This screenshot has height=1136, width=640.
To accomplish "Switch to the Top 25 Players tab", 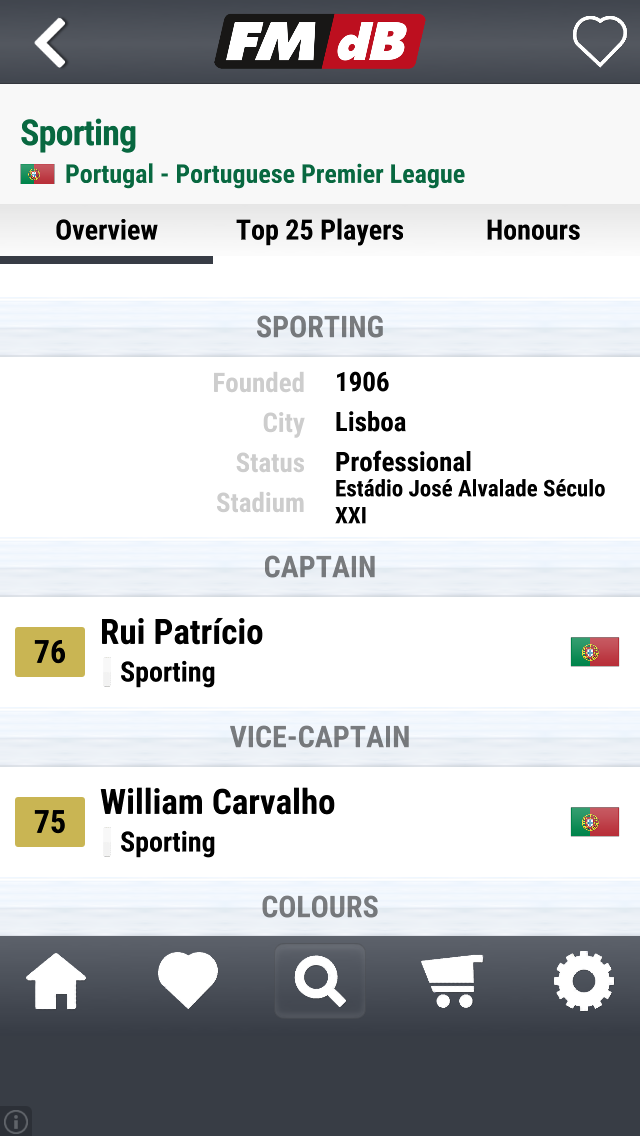I will pos(320,230).
